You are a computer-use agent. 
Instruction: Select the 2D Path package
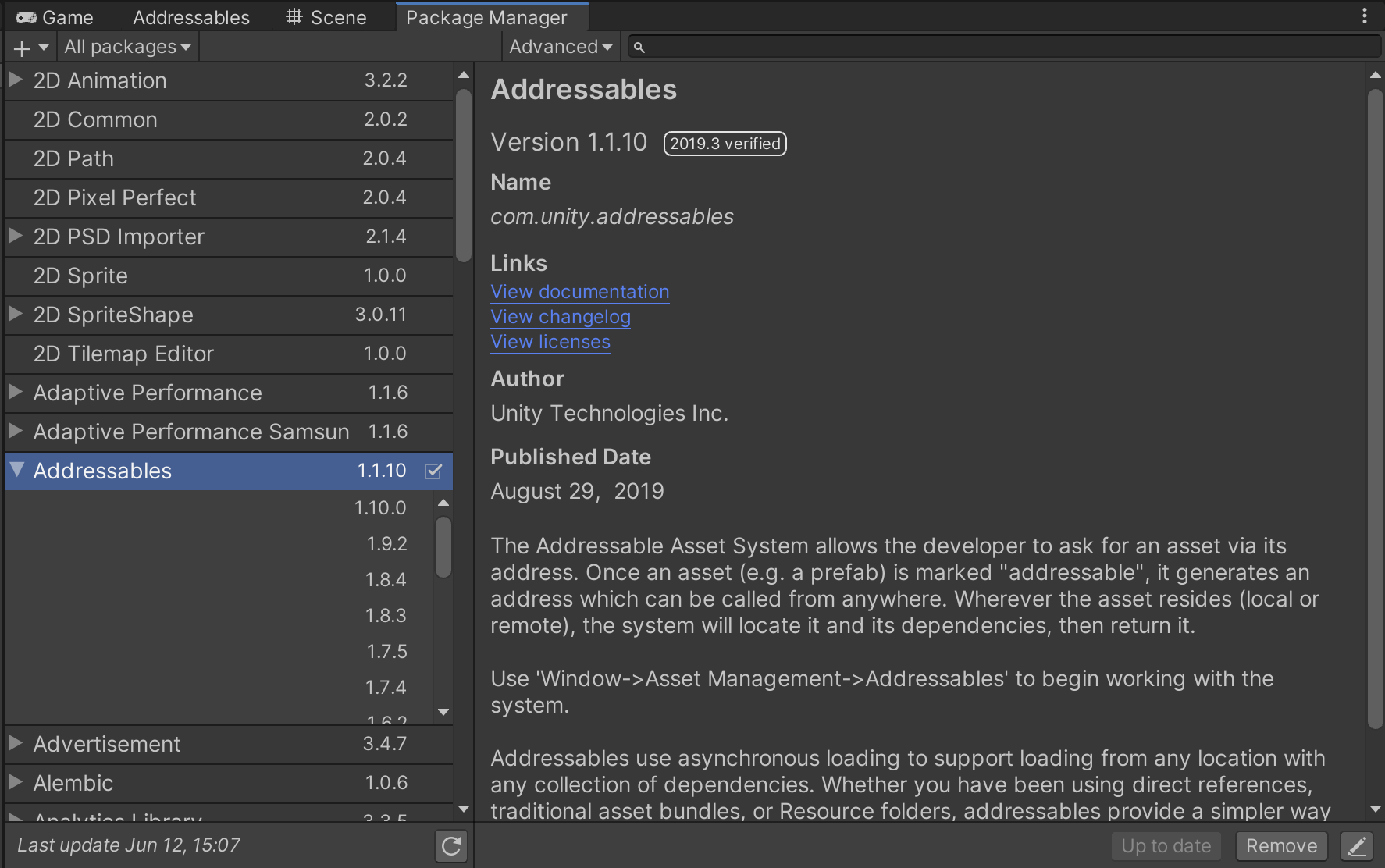pyautogui.click(x=229, y=159)
